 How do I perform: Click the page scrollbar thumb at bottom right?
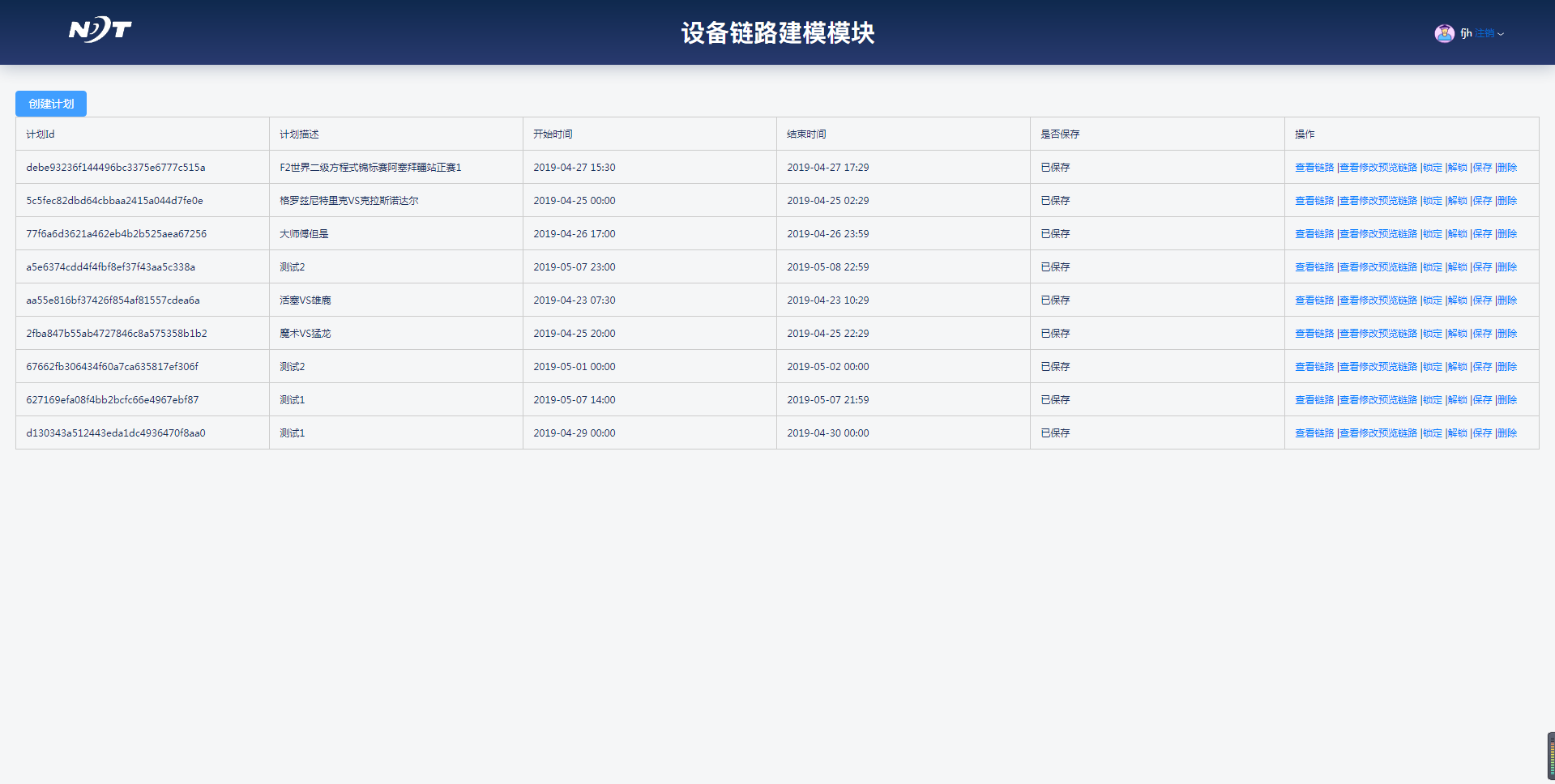click(x=1551, y=756)
